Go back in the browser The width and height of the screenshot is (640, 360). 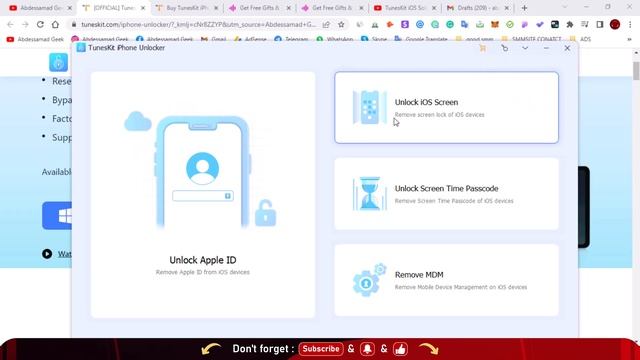point(11,24)
